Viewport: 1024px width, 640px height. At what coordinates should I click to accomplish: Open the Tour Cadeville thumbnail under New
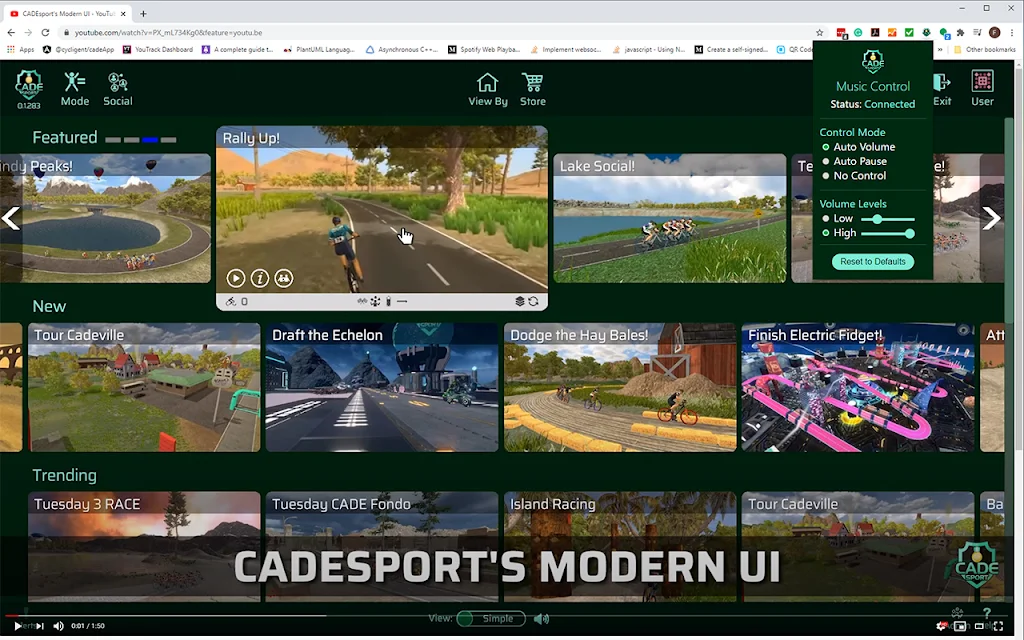144,387
